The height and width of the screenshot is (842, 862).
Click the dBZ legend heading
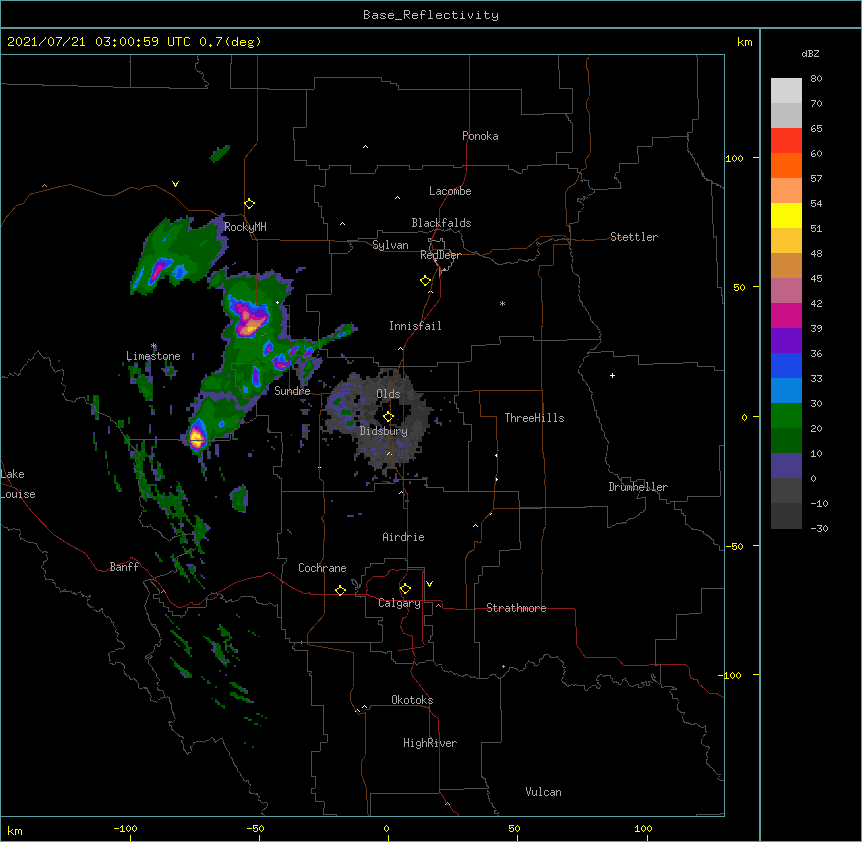810,53
